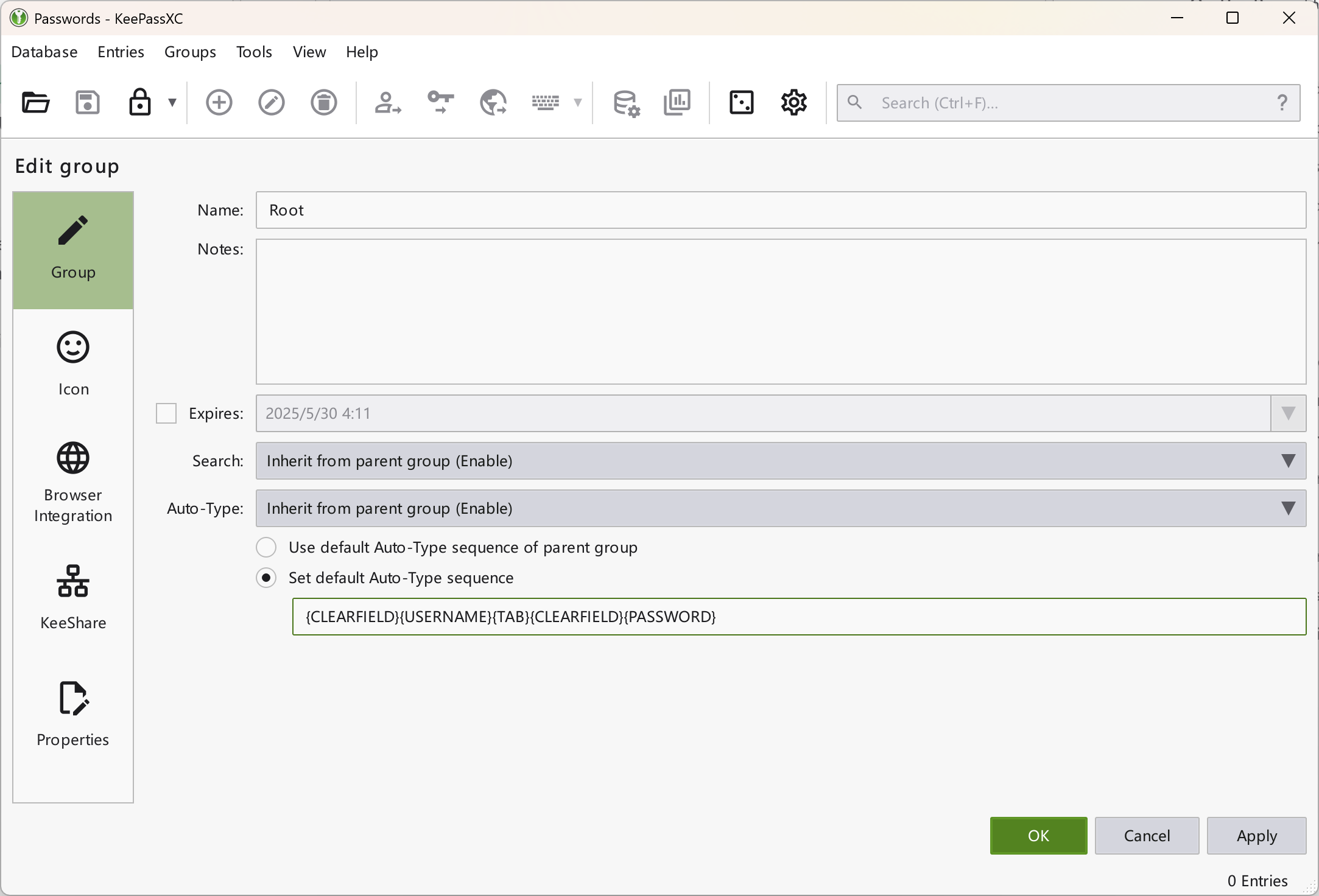
Task: Click the Cancel button
Action: 1147,836
